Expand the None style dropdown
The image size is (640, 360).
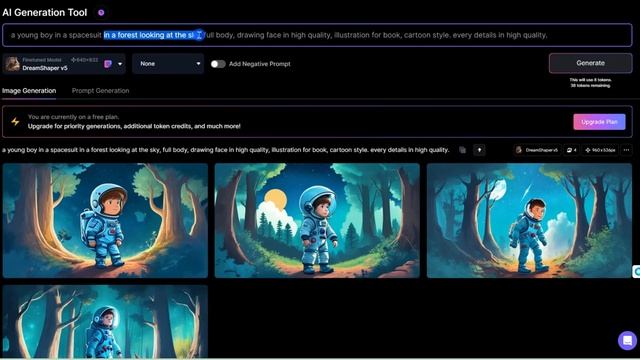pos(168,64)
